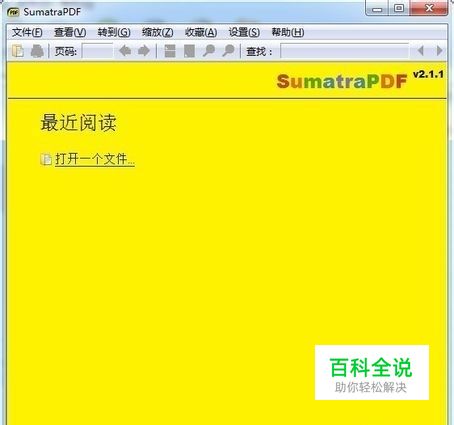Click the document icon beside 打开一个文件
This screenshot has width=454, height=425.
tap(46, 159)
